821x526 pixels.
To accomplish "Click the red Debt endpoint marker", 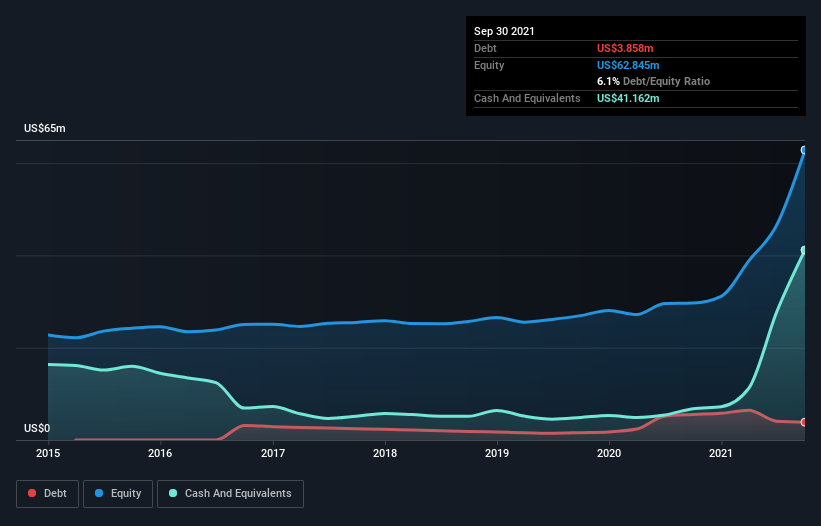I will 804,422.
